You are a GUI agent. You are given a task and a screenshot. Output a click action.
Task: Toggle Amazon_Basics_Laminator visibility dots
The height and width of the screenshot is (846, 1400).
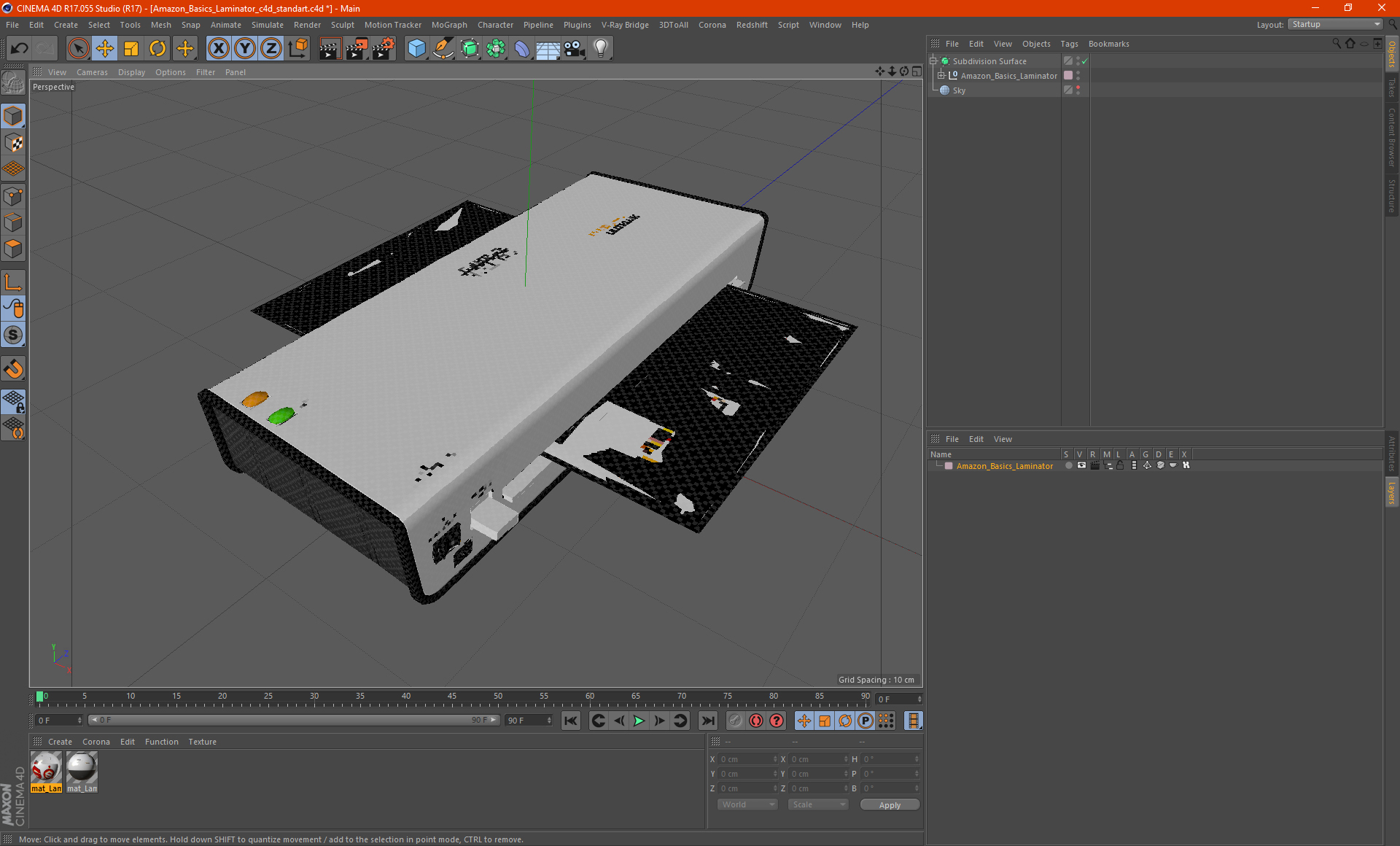(1078, 76)
